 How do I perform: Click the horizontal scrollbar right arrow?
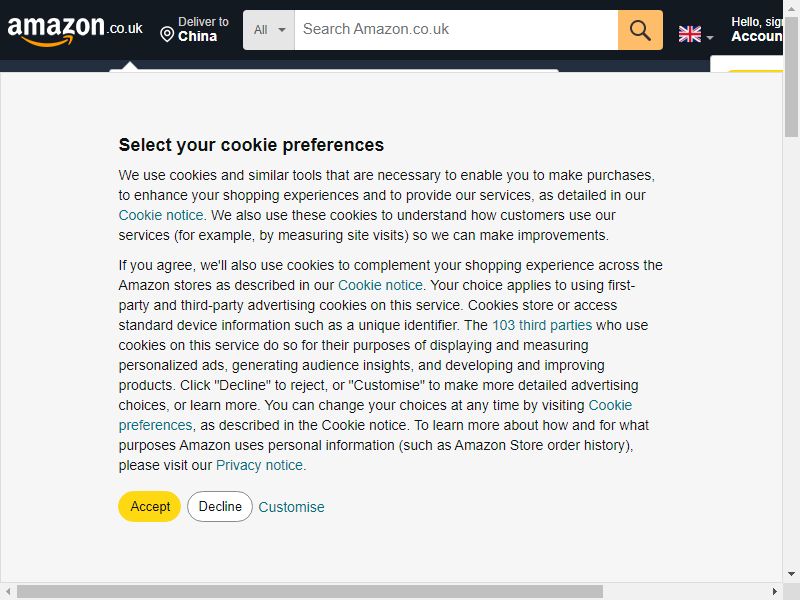tap(774, 592)
